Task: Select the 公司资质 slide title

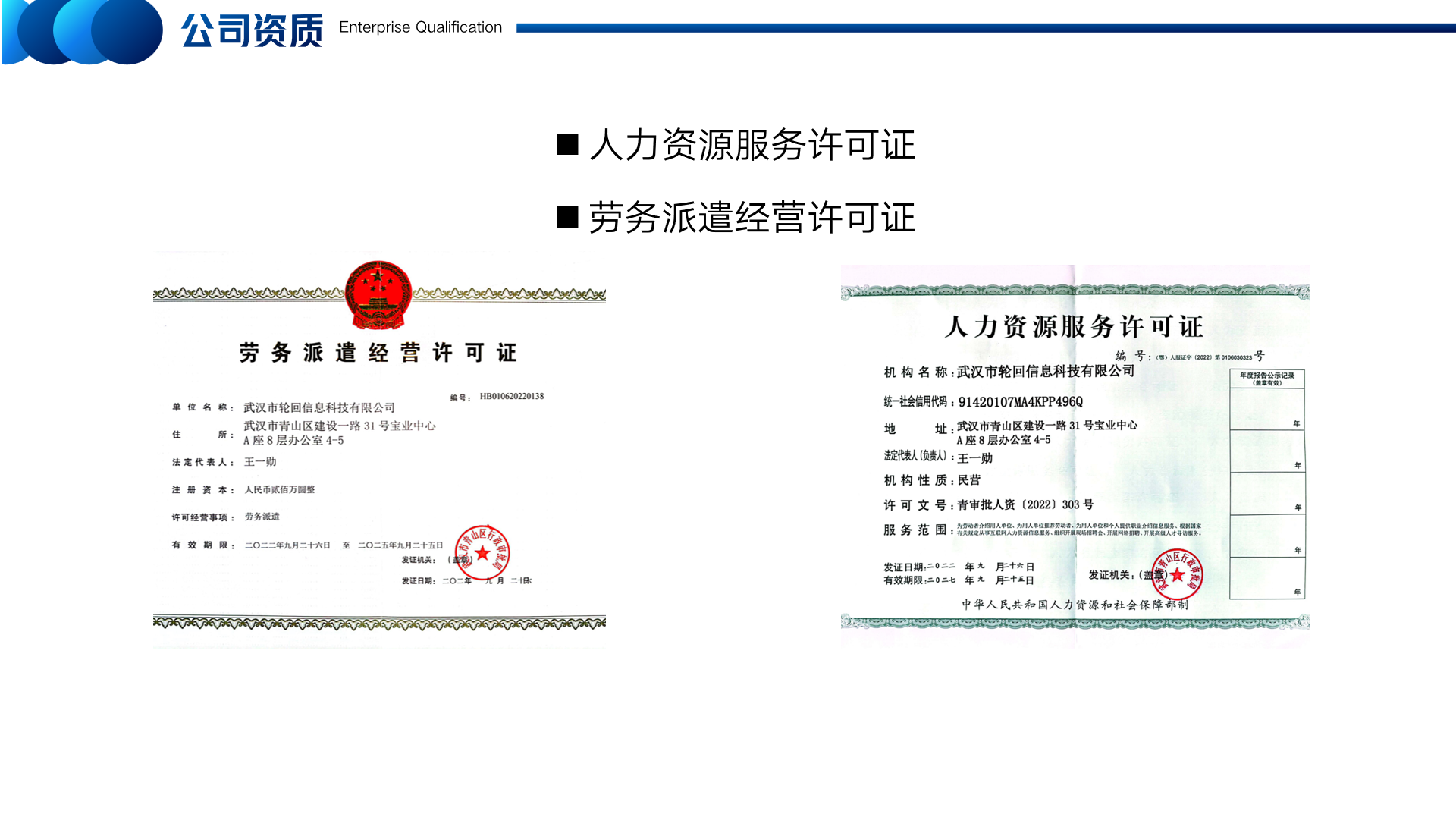Action: tap(252, 30)
